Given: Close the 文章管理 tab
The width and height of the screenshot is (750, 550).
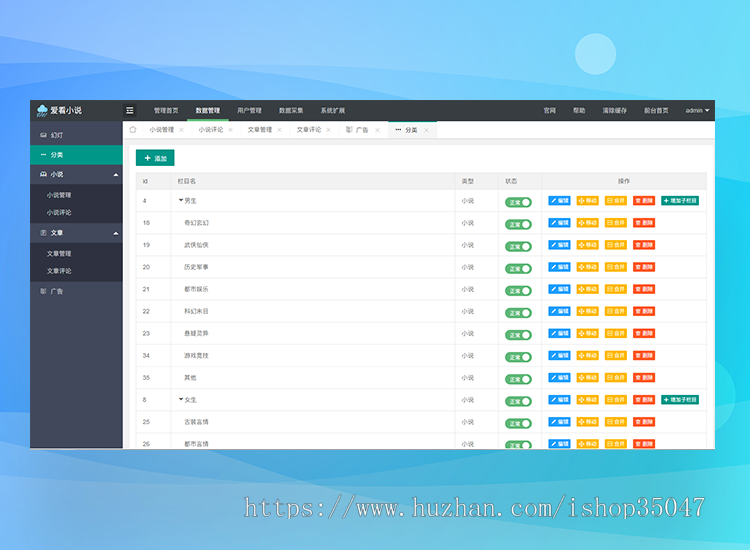Looking at the screenshot, I should [x=279, y=130].
